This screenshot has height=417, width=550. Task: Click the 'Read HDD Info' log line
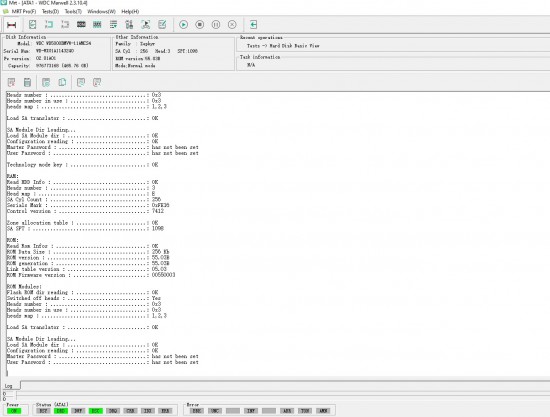pyautogui.click(x=82, y=182)
